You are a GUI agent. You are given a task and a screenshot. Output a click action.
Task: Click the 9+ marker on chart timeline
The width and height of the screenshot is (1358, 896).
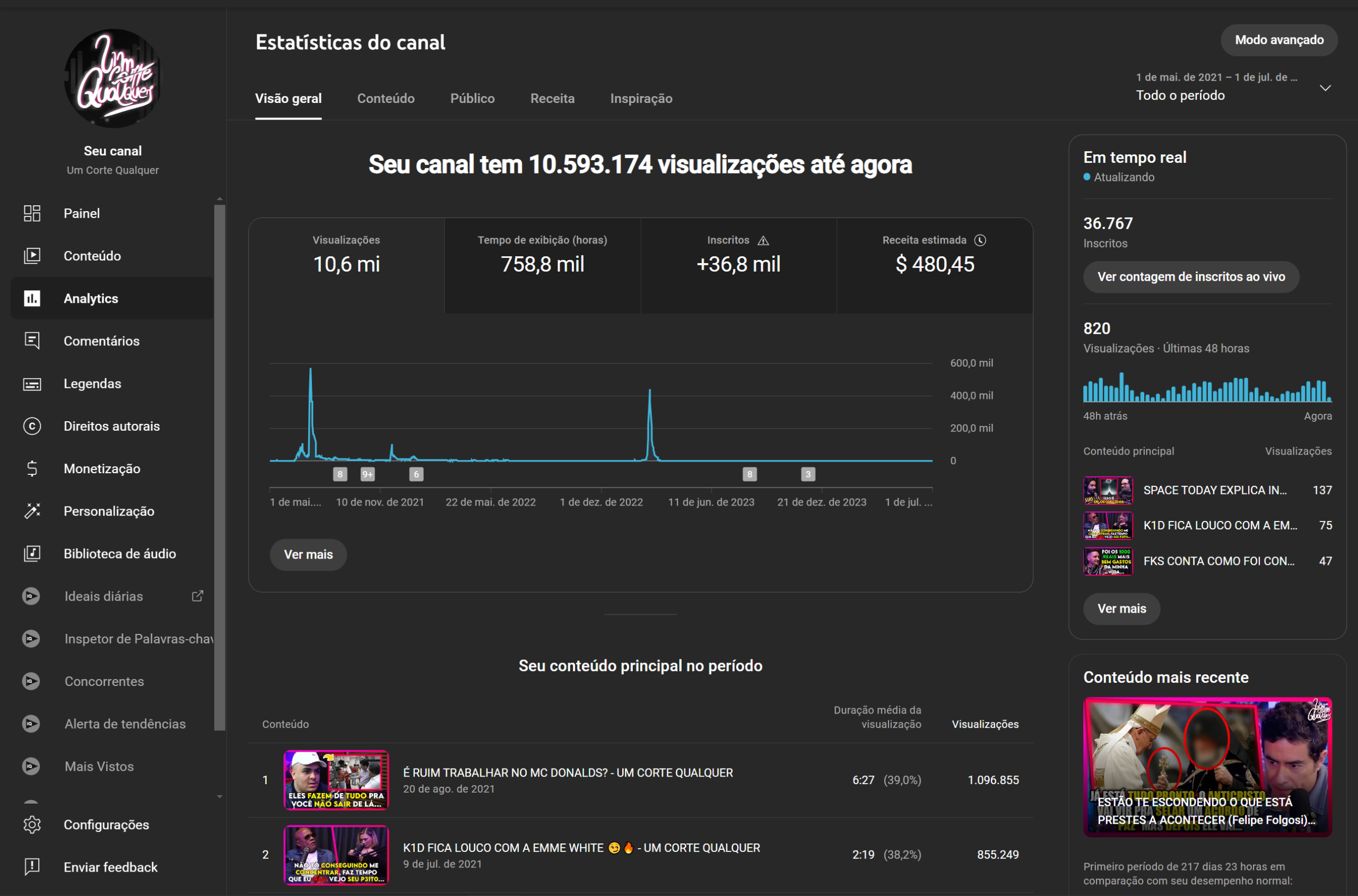point(368,474)
